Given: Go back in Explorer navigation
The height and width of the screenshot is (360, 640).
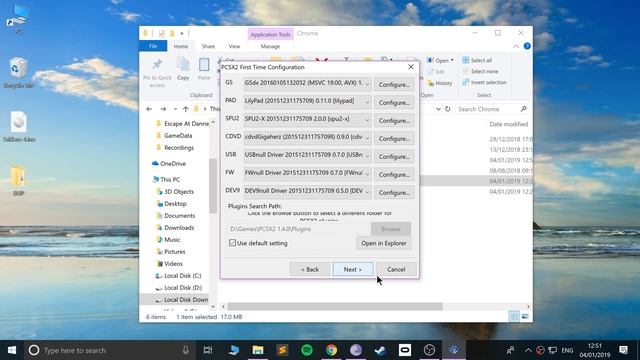Looking at the screenshot, I should click(149, 109).
